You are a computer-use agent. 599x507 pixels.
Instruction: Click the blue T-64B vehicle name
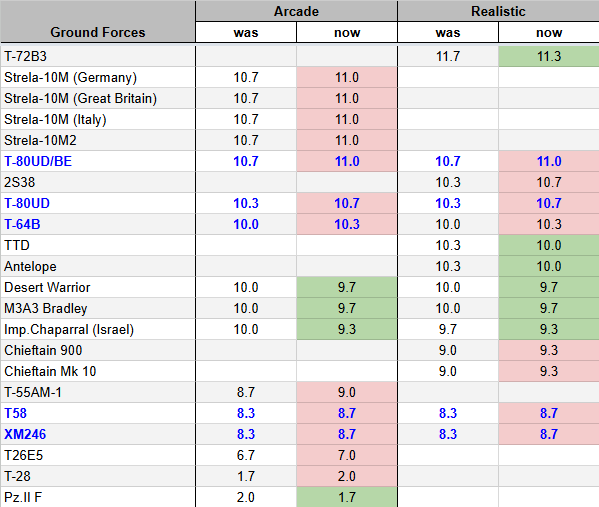click(22, 224)
